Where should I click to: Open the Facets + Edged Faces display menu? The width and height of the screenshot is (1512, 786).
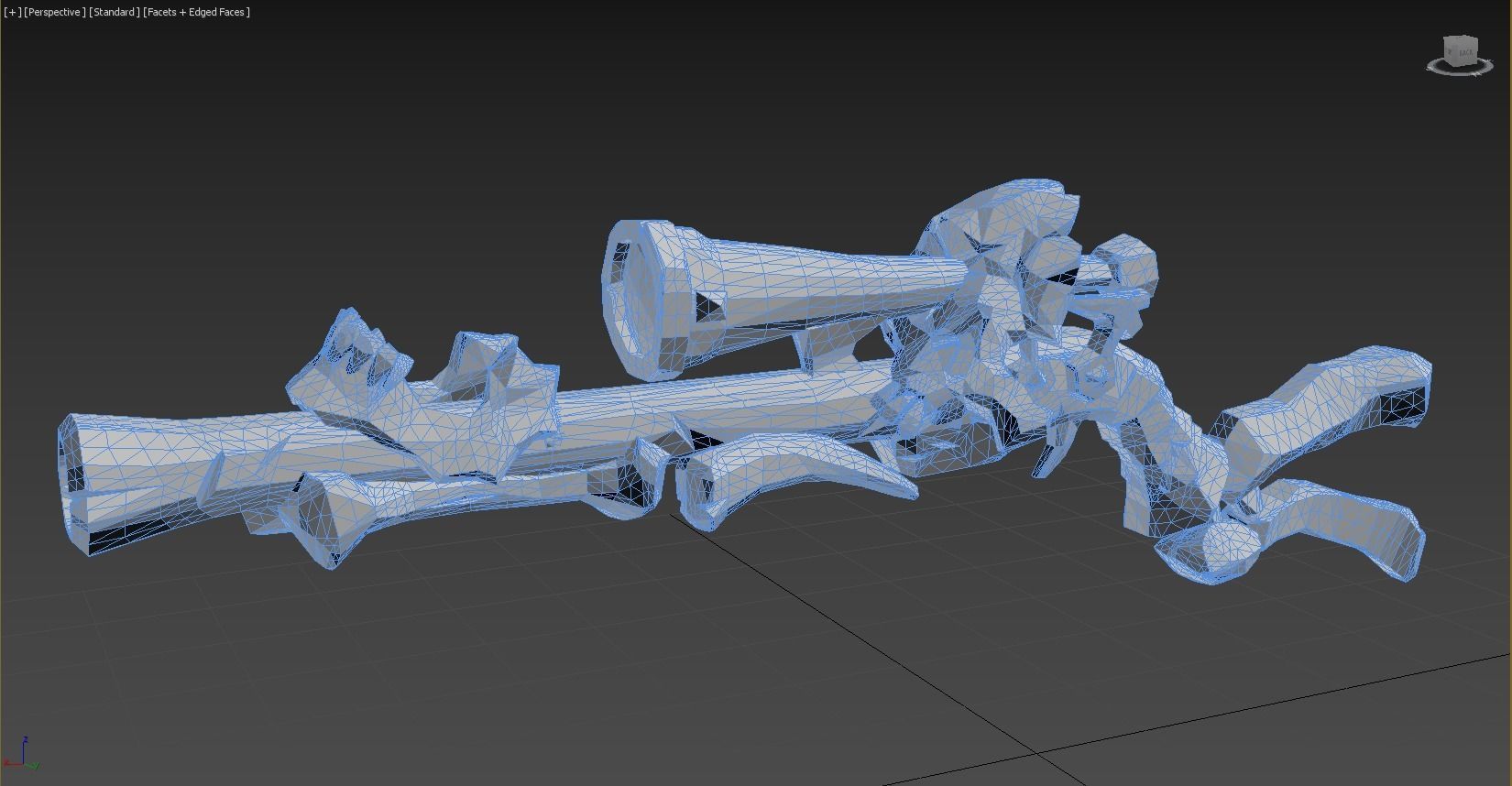coord(196,12)
